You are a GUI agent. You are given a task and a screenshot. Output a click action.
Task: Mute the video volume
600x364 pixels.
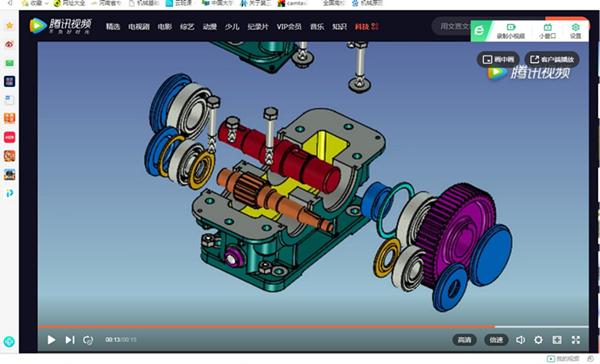click(520, 340)
